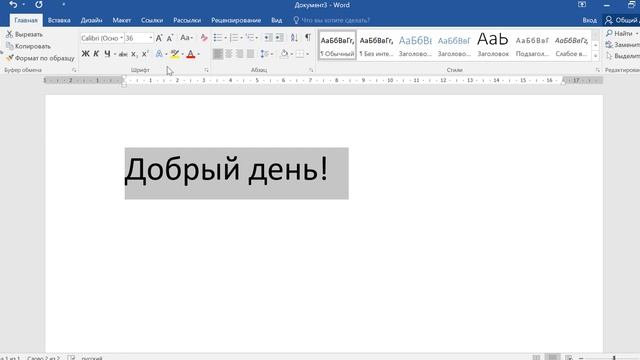The image size is (640, 360).
Task: Center align text
Action: coord(229,54)
